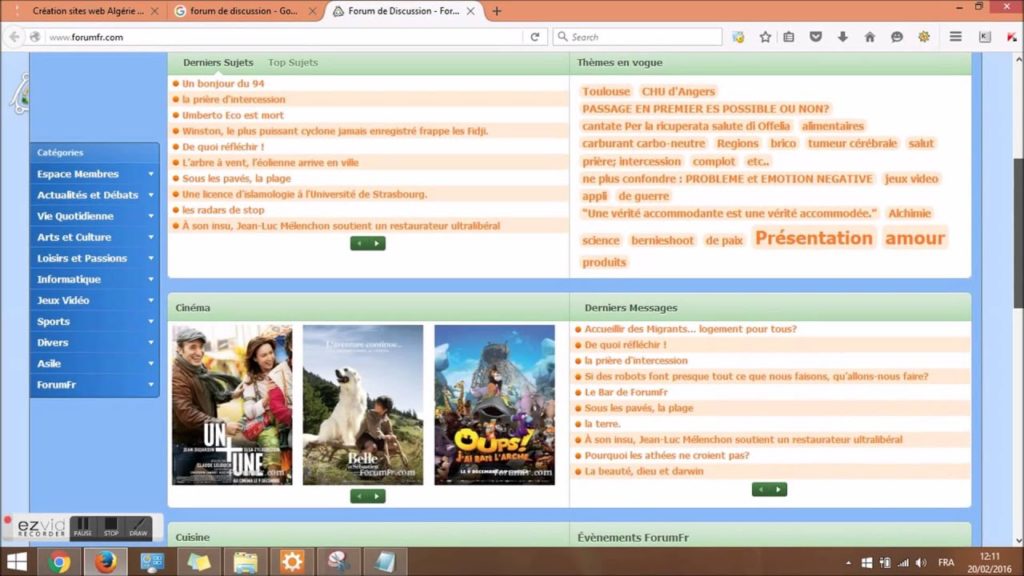Open topic 'Un bonjour du 94'
This screenshot has width=1024, height=576.
[x=223, y=84]
